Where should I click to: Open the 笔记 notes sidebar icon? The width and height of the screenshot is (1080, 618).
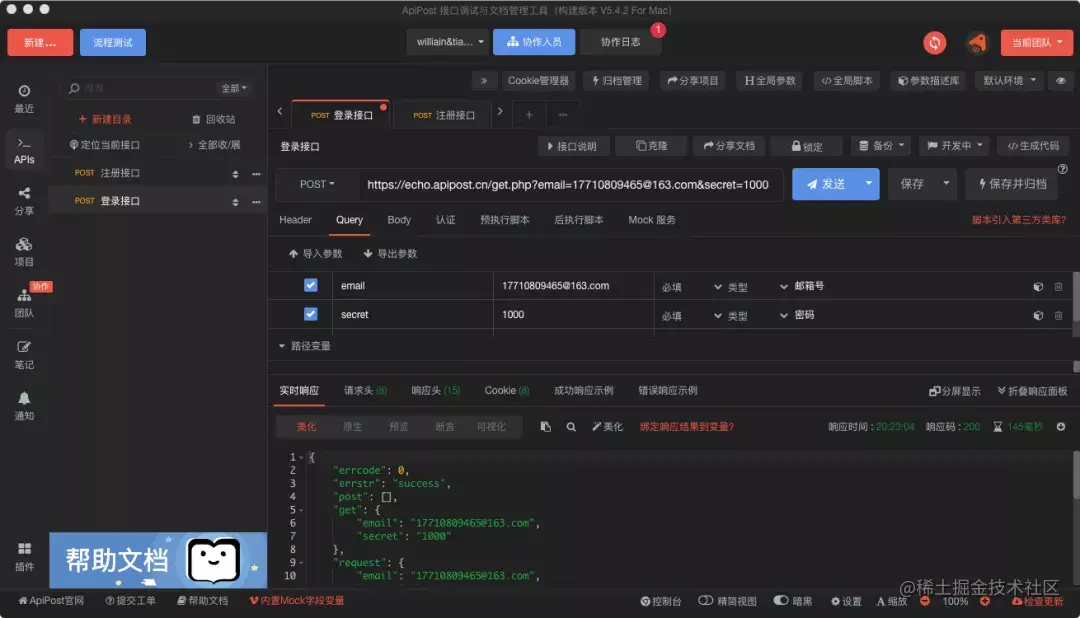pos(24,354)
